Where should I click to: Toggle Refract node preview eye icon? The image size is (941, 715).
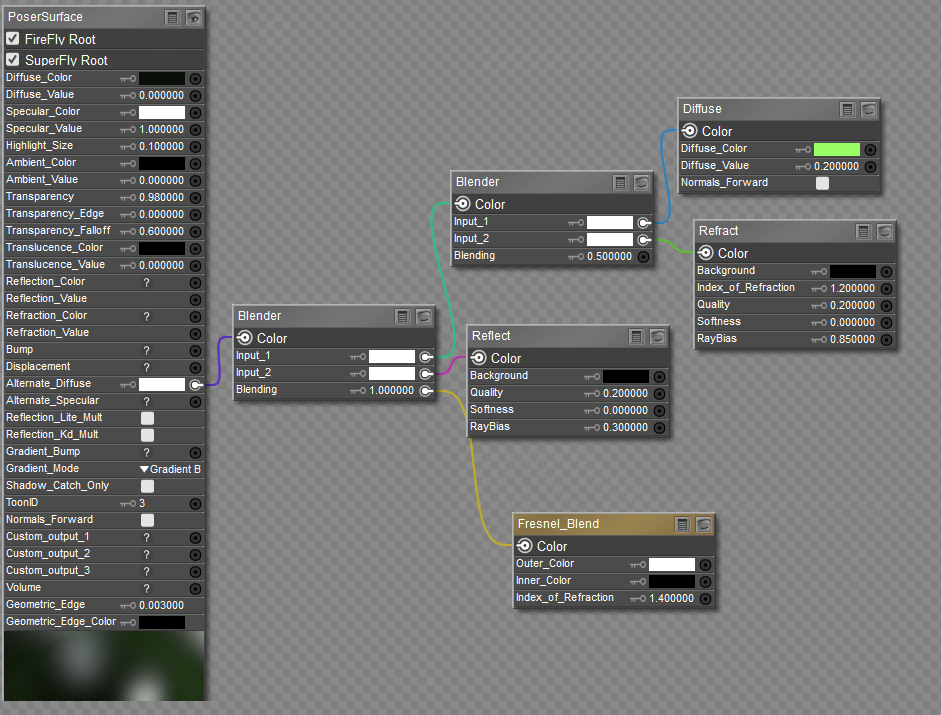click(885, 232)
